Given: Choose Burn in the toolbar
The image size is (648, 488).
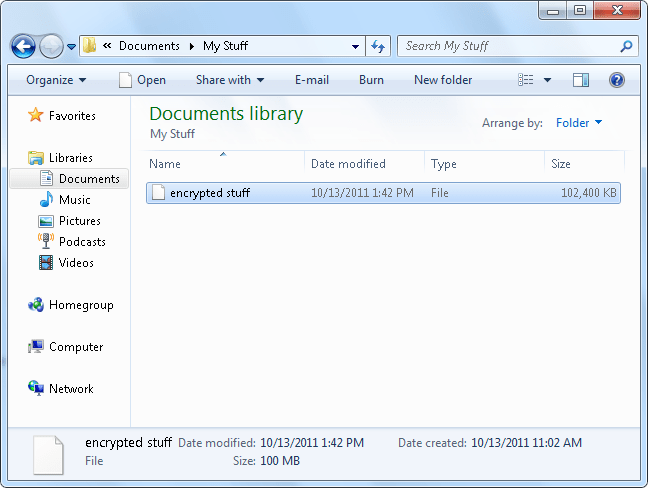Looking at the screenshot, I should coord(371,80).
